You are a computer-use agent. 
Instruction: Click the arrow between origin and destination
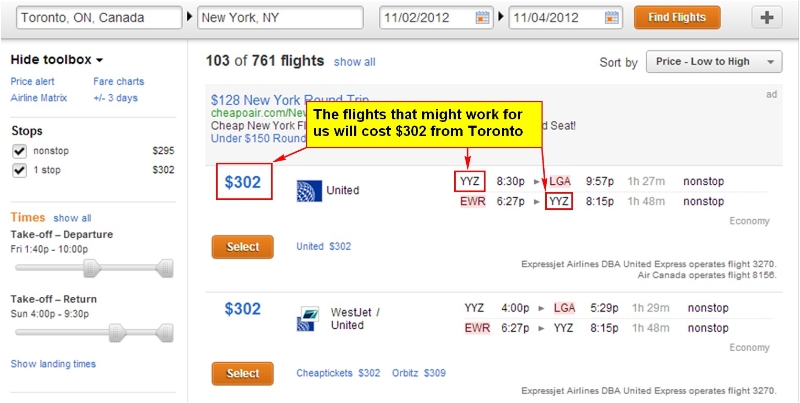(189, 17)
